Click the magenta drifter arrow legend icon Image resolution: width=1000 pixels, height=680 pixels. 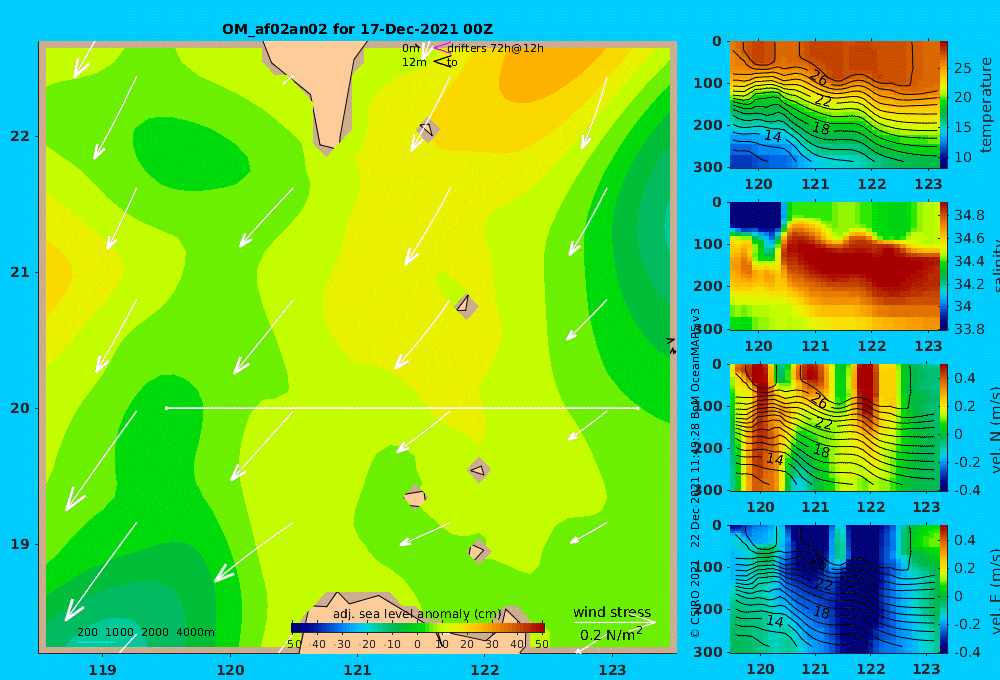tap(441, 47)
